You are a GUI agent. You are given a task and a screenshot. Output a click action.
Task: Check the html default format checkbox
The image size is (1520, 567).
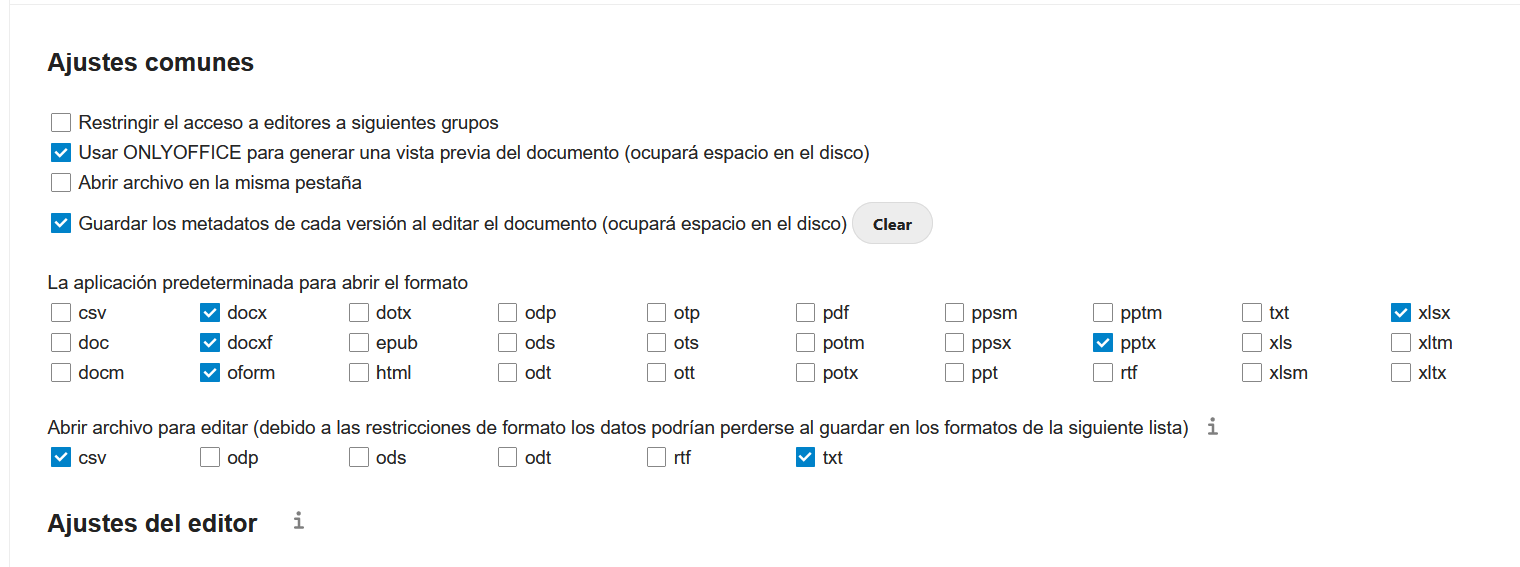click(359, 373)
